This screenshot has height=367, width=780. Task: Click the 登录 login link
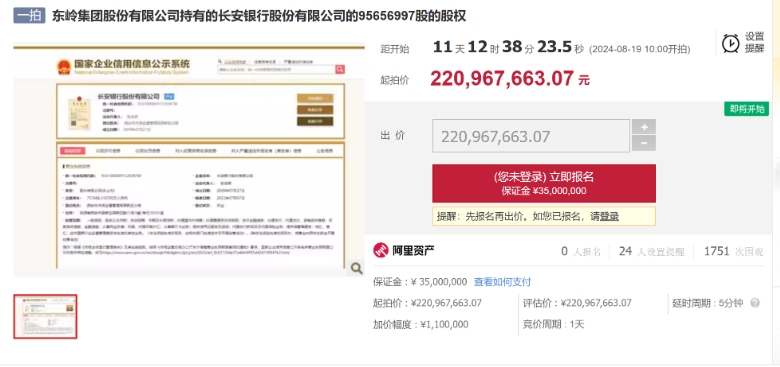click(x=609, y=216)
